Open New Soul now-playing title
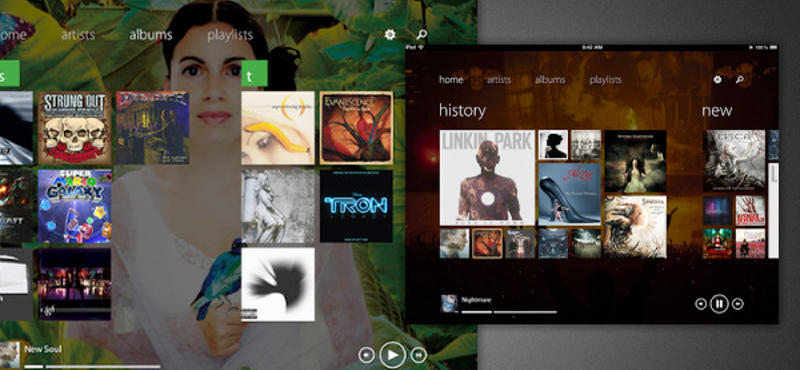Screen dimensions: 800x370 43,350
